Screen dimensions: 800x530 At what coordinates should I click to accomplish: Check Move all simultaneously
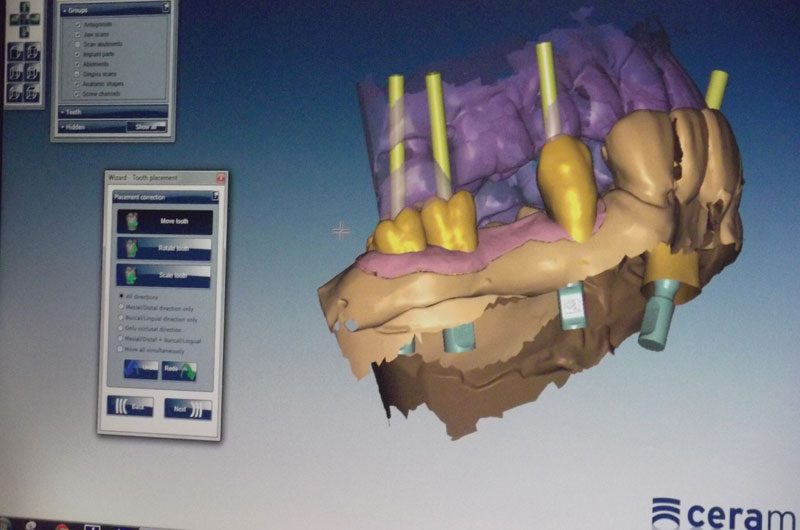(120, 349)
